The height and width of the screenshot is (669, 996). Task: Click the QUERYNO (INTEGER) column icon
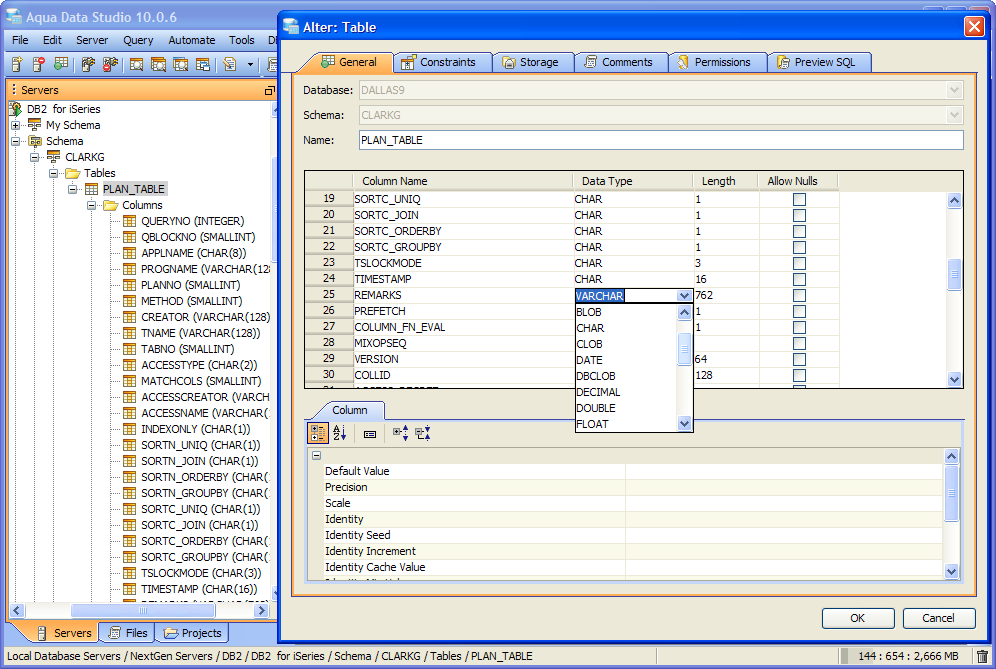click(130, 221)
